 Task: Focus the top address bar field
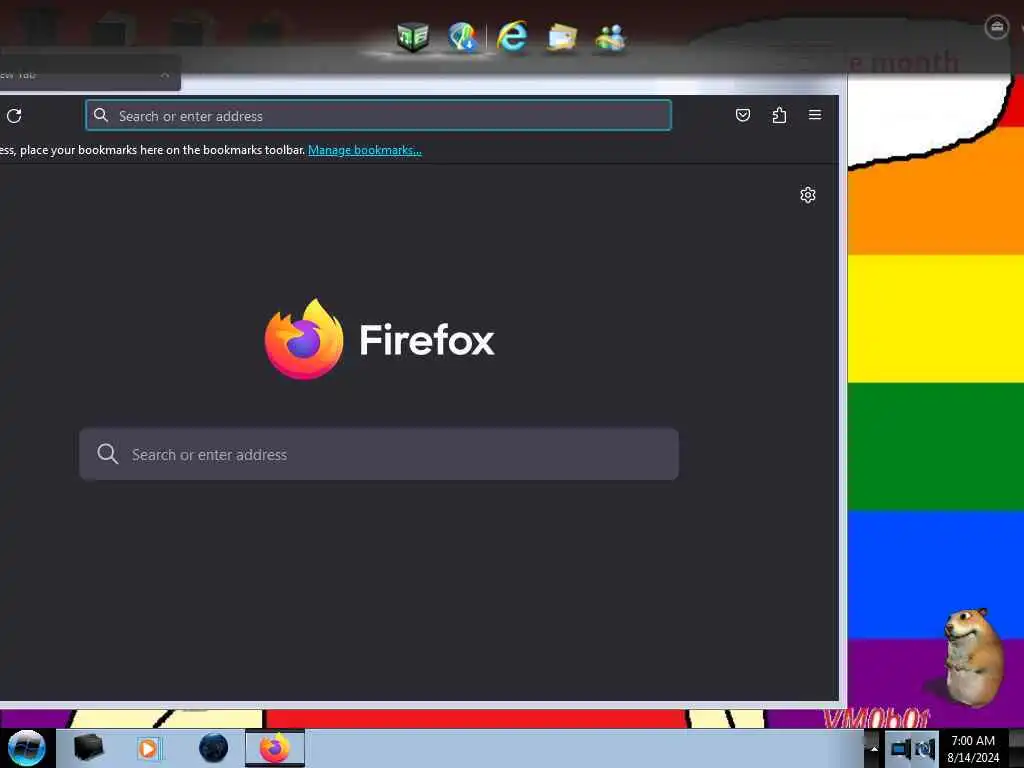378,116
